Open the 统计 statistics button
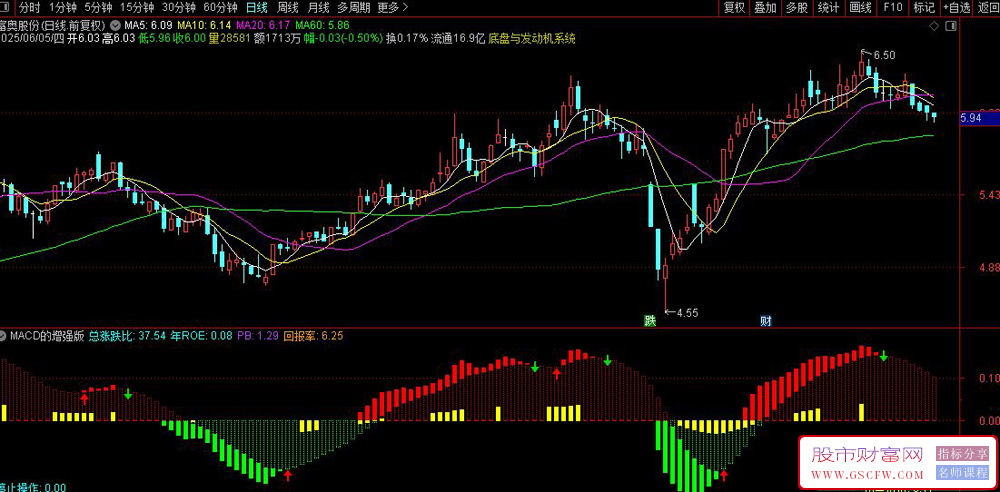1000x492 pixels. click(x=828, y=8)
